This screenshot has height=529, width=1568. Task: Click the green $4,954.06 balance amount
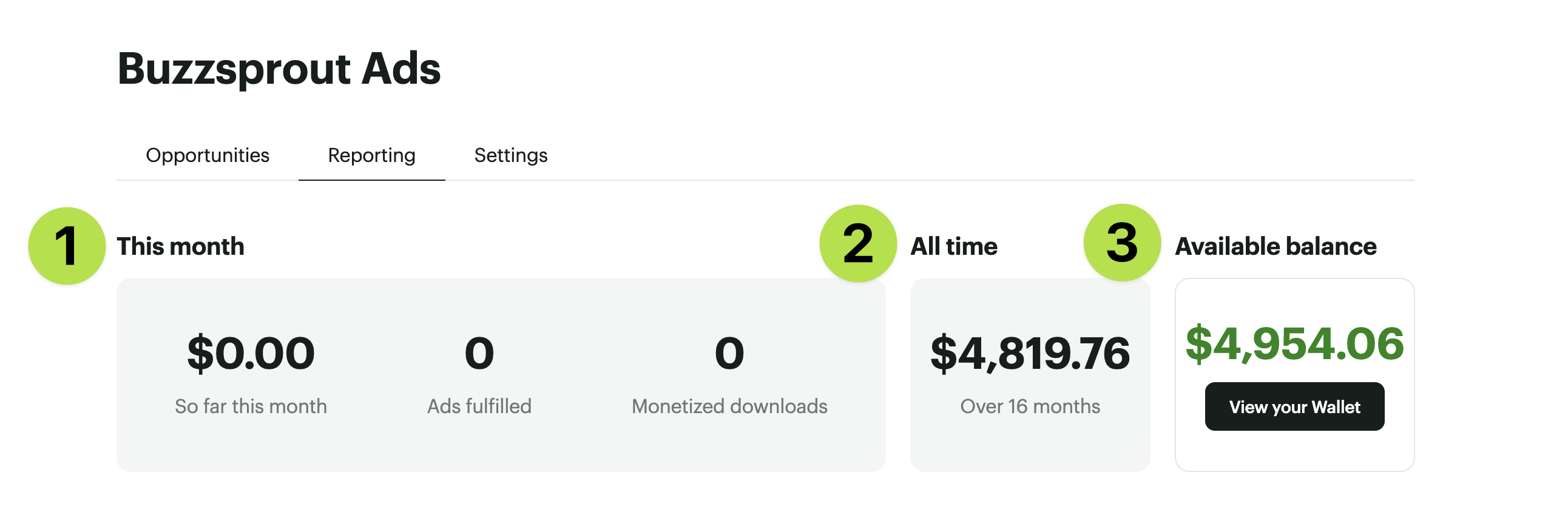[x=1294, y=344]
